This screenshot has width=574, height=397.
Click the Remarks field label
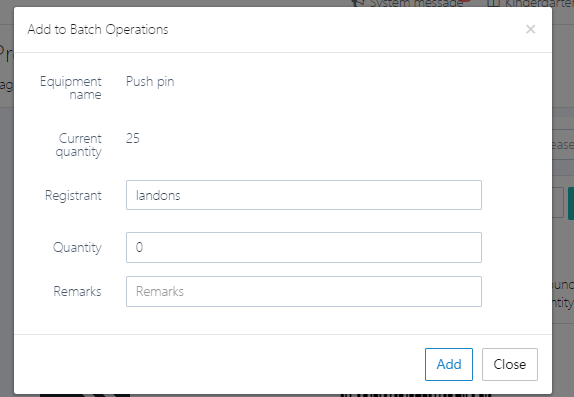click(x=77, y=292)
